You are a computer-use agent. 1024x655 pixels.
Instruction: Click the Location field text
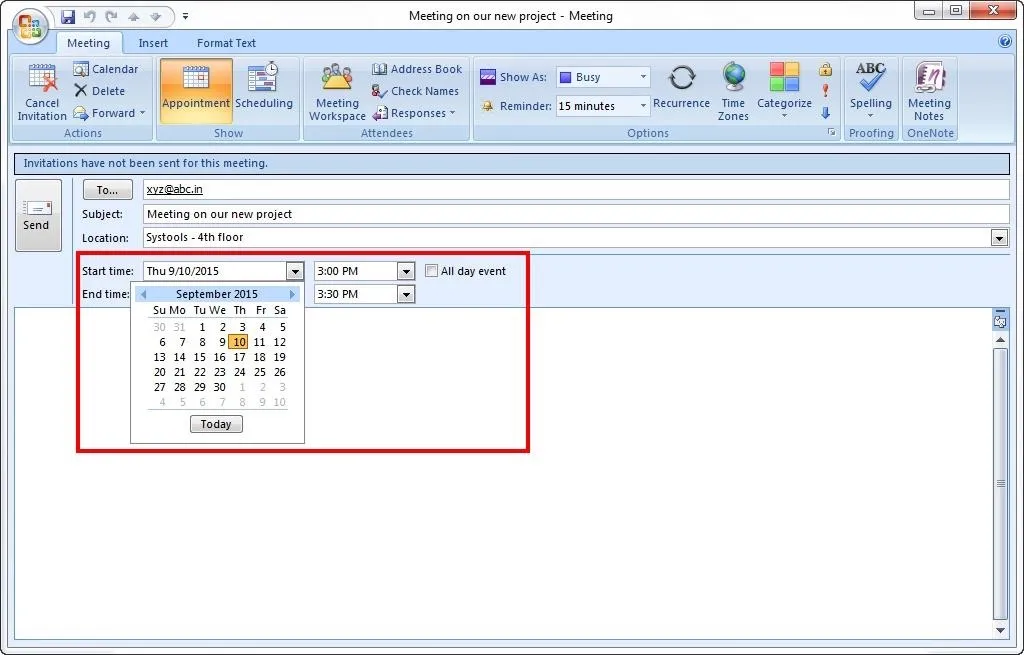click(195, 237)
